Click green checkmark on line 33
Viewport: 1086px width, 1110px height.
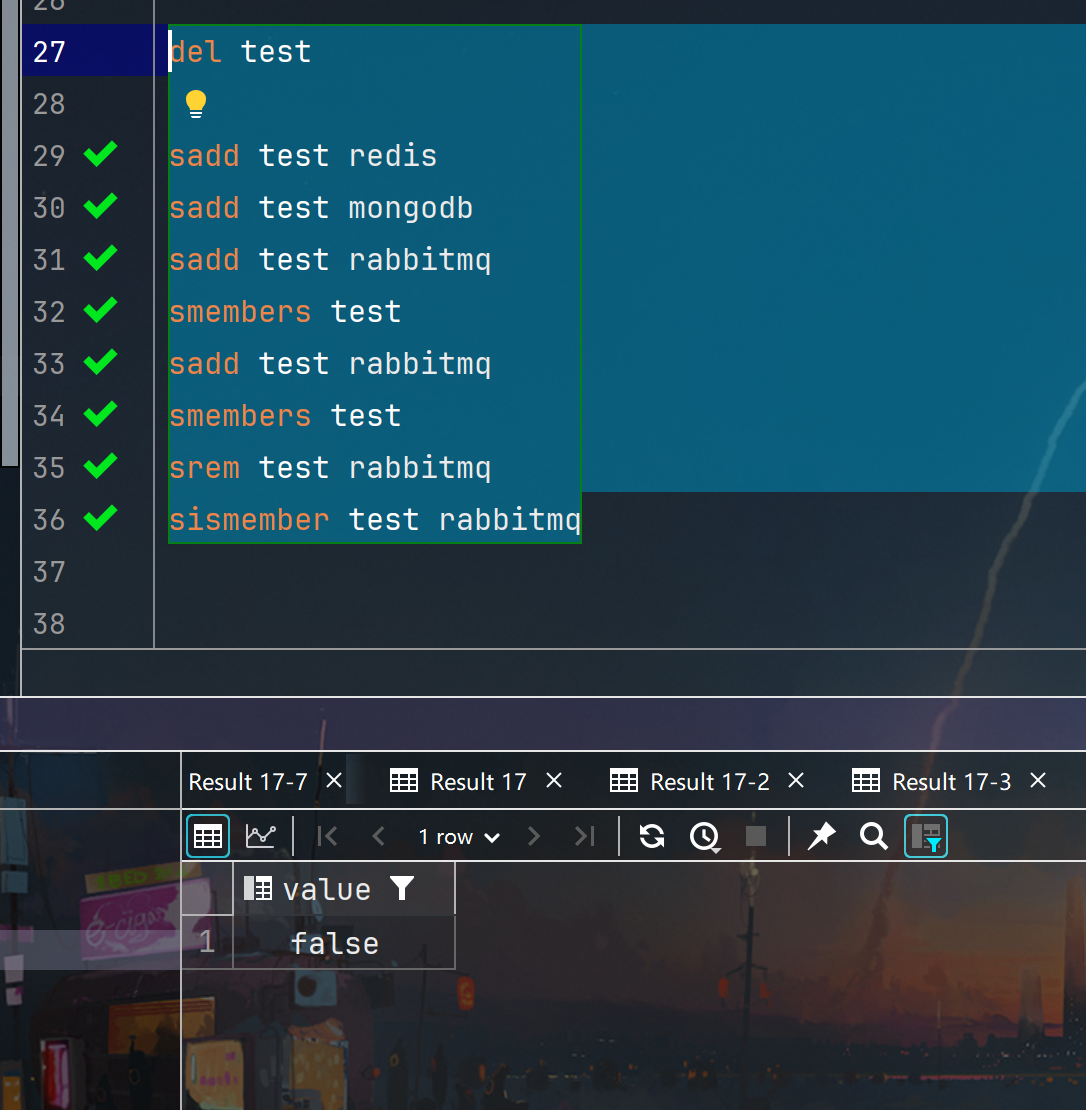tap(101, 362)
